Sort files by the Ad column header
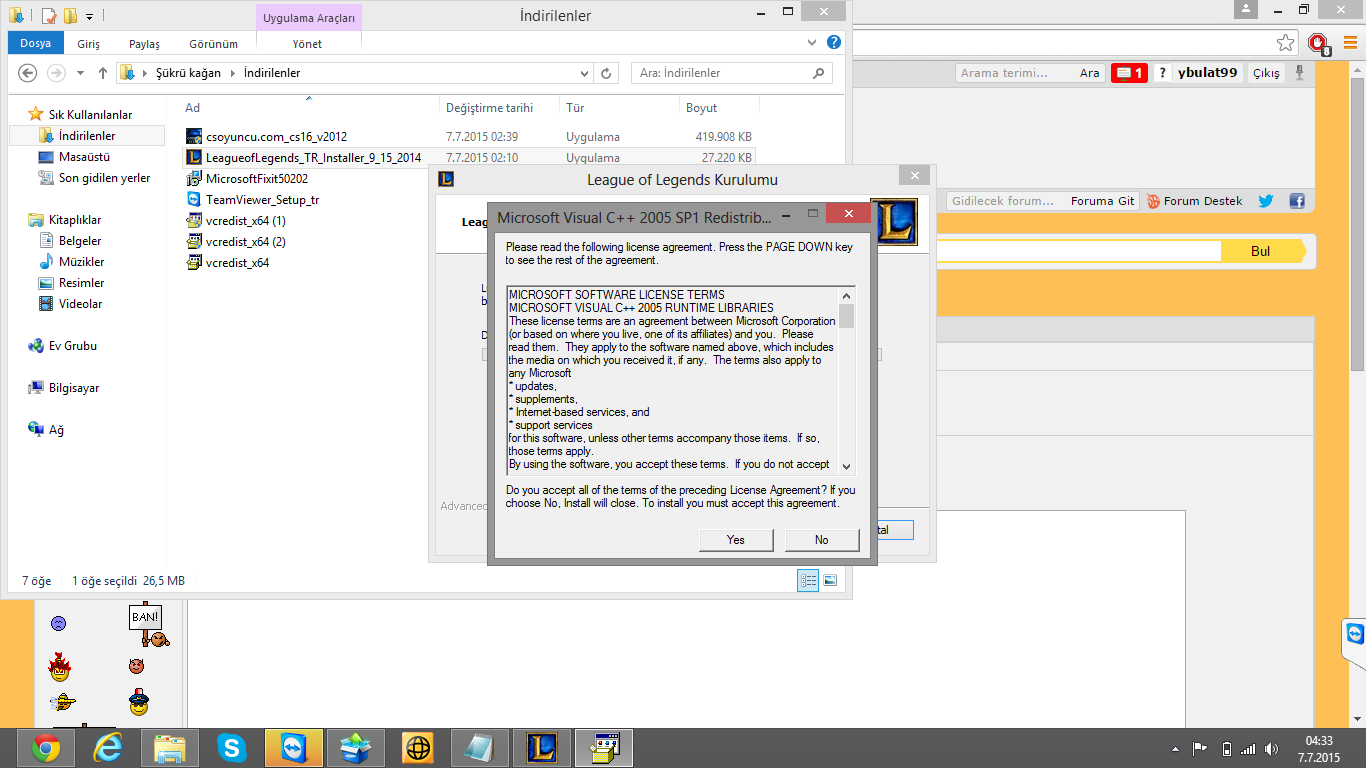This screenshot has height=768, width=1366. click(192, 108)
